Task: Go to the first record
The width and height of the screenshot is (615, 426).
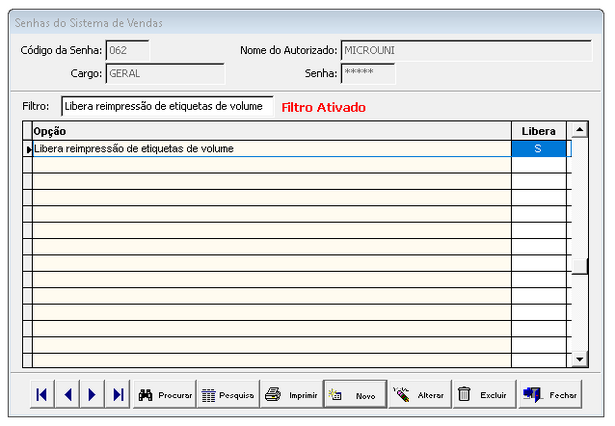Action: pos(42,395)
